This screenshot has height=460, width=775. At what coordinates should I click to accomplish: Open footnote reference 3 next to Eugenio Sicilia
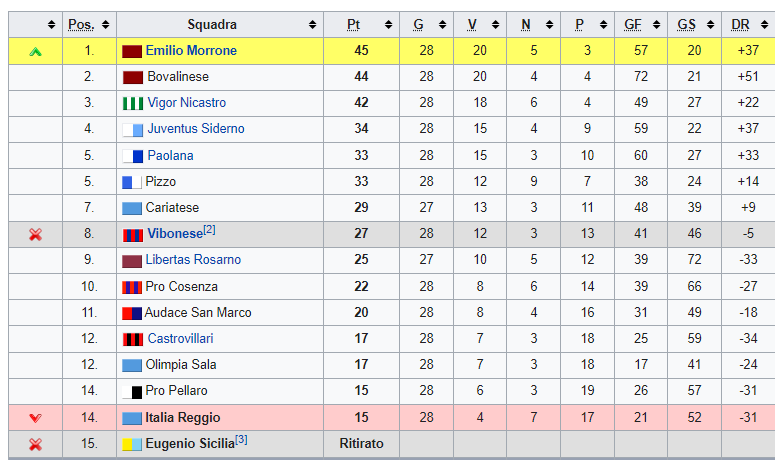pos(241,439)
